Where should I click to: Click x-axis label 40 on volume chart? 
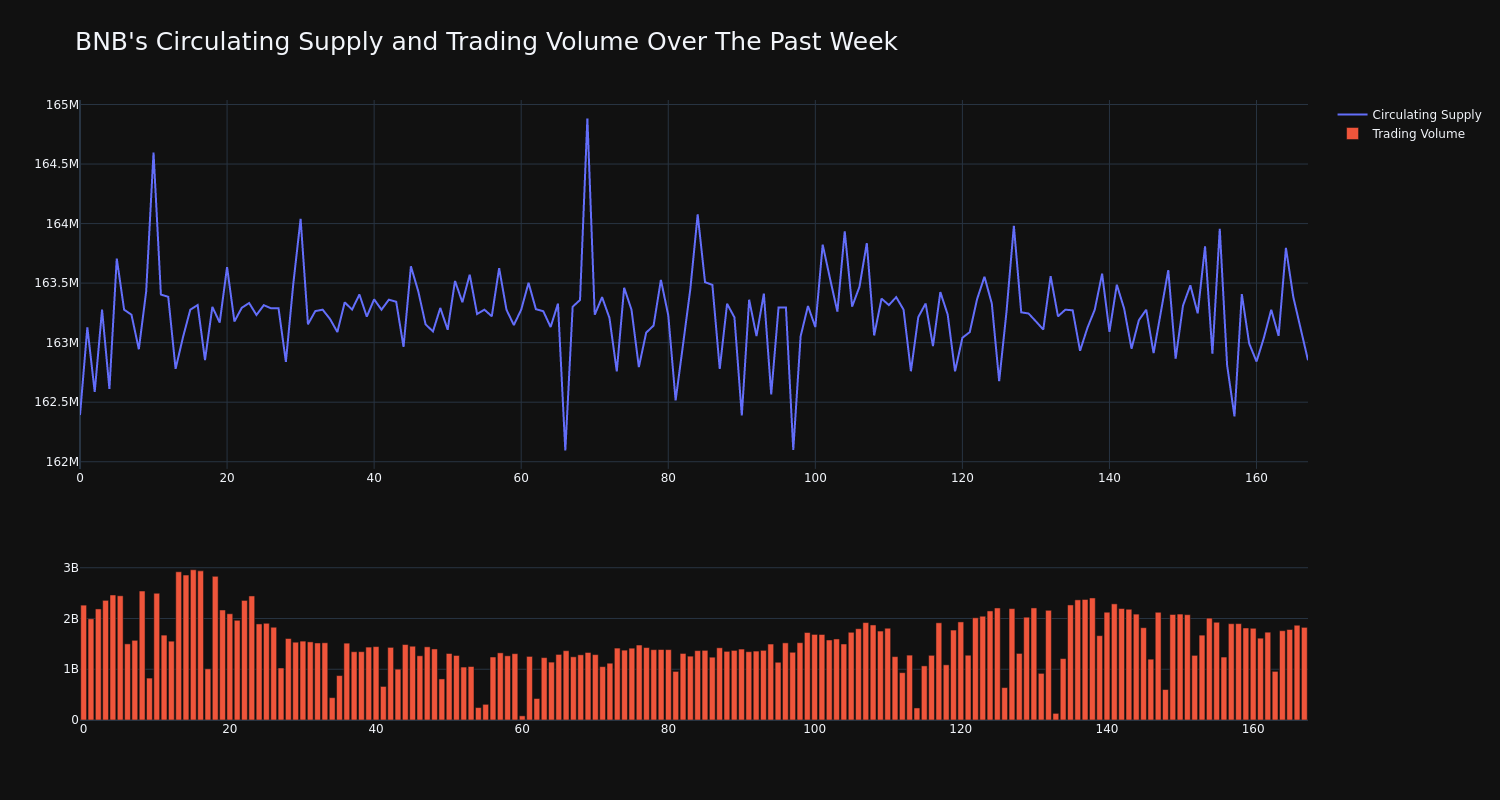tap(376, 729)
